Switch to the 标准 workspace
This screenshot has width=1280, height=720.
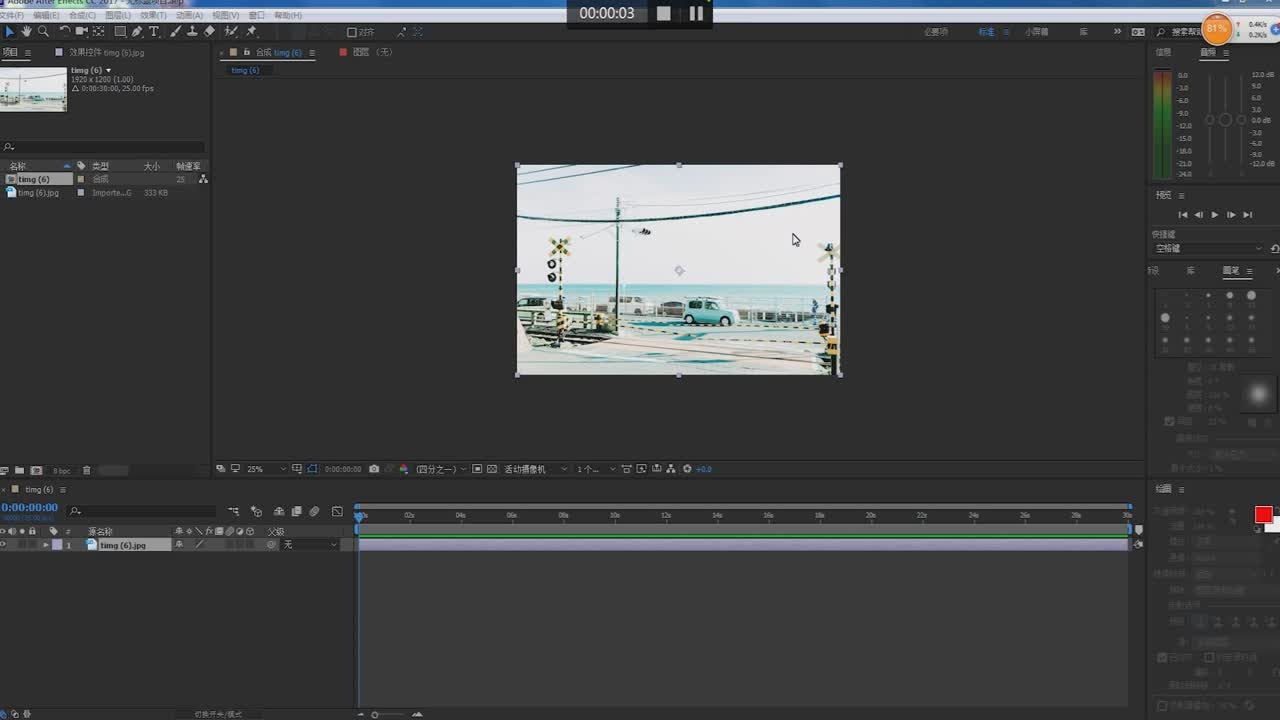986,32
